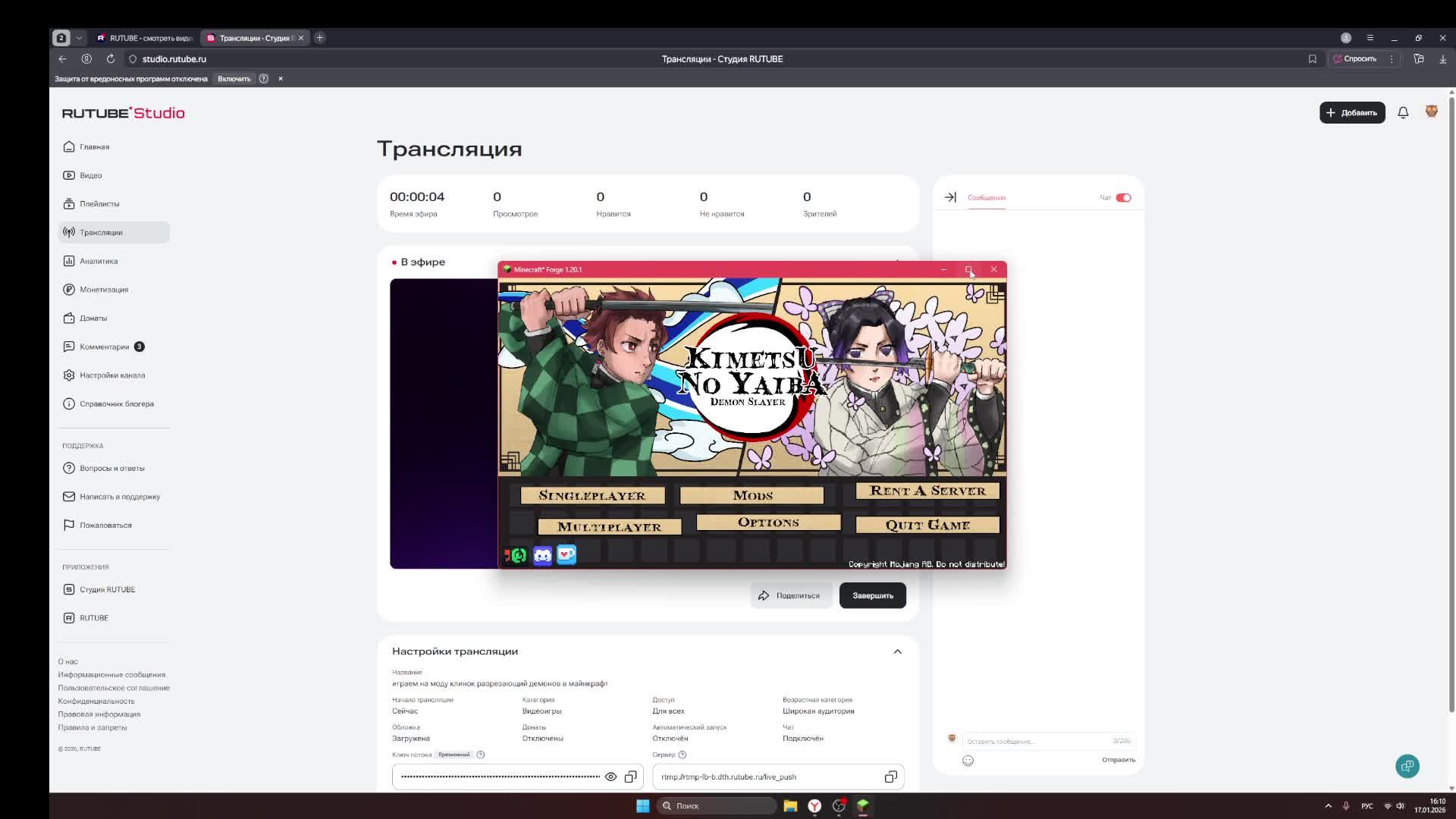This screenshot has height=819, width=1456.
Task: Switch to RUTUBE browser tab
Action: (144, 38)
